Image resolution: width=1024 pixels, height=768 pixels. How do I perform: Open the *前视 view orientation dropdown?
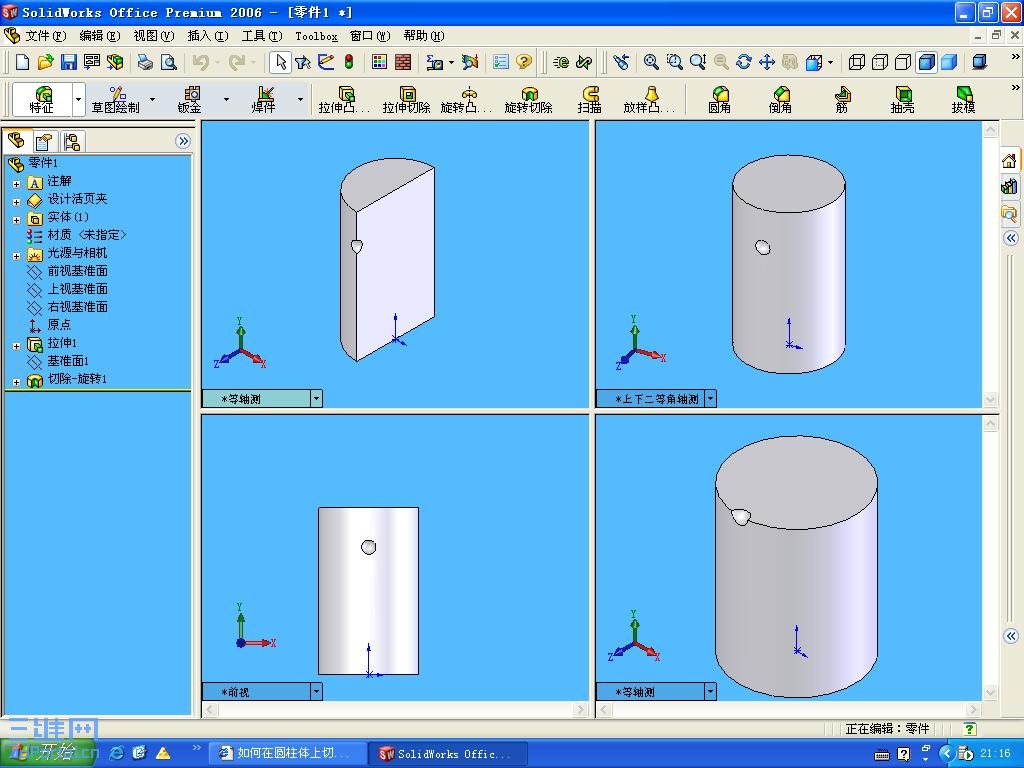tap(316, 692)
